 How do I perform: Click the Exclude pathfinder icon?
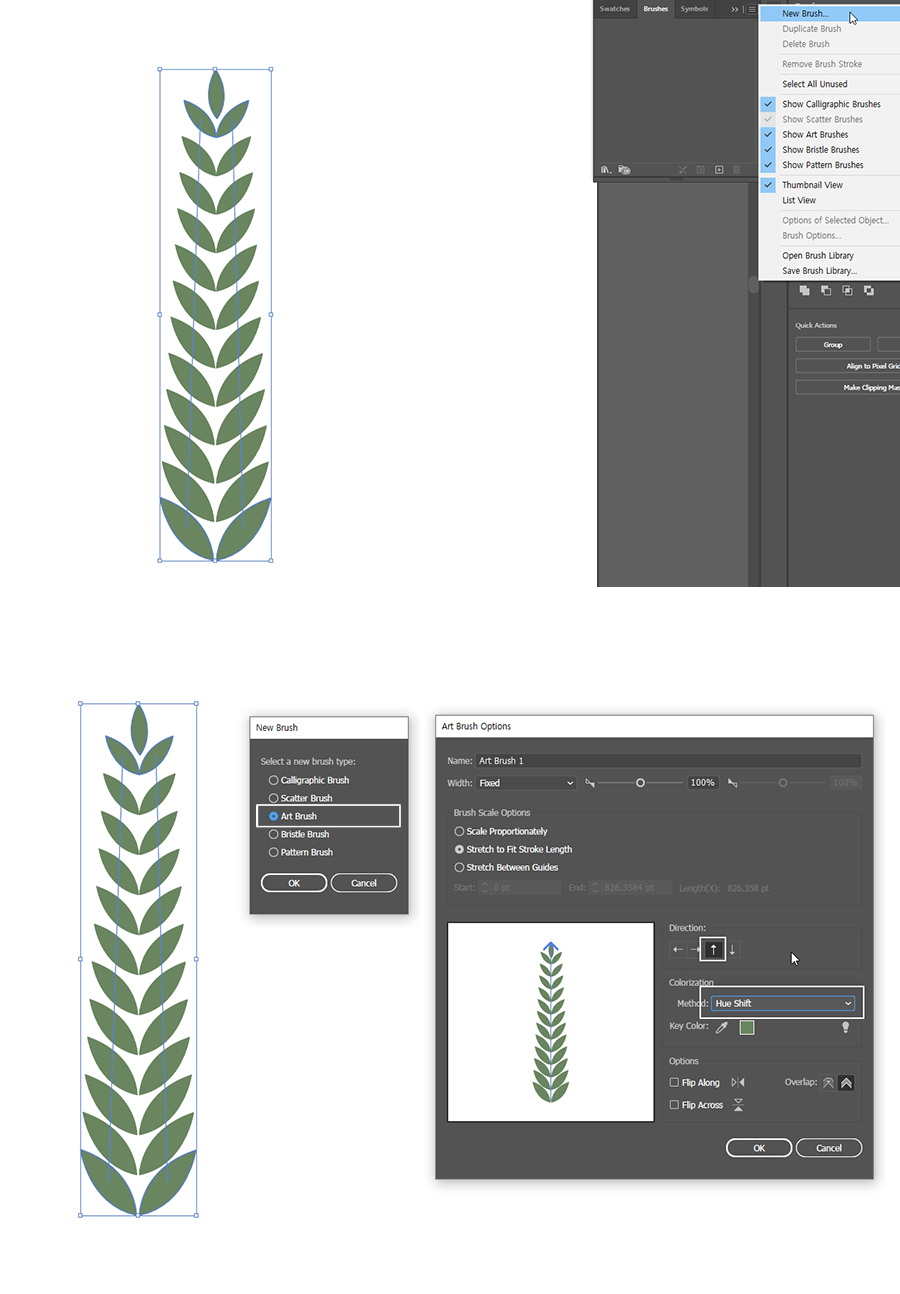click(869, 290)
